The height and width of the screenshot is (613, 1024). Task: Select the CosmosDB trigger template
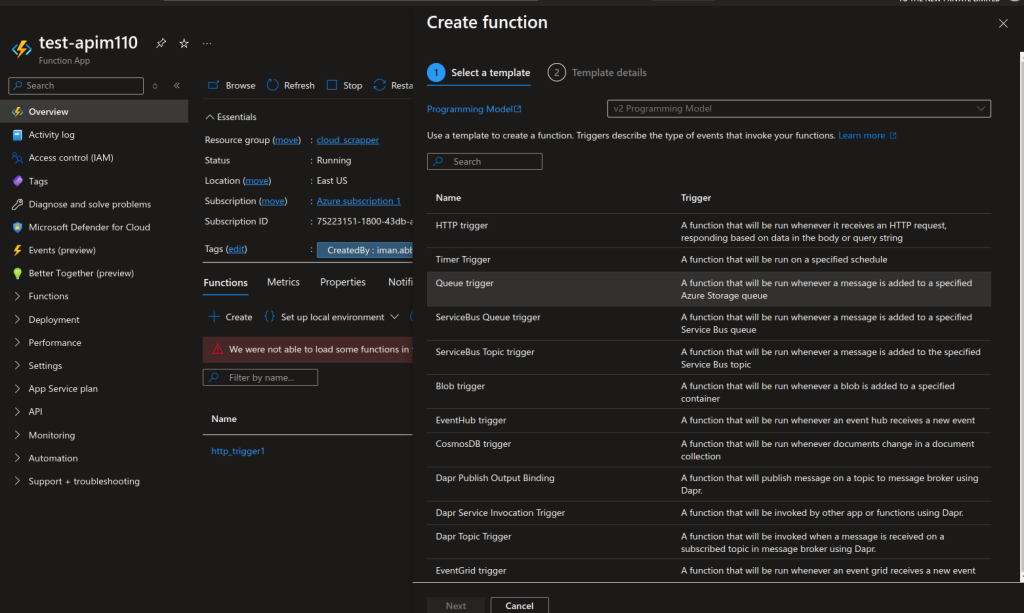click(x=709, y=450)
